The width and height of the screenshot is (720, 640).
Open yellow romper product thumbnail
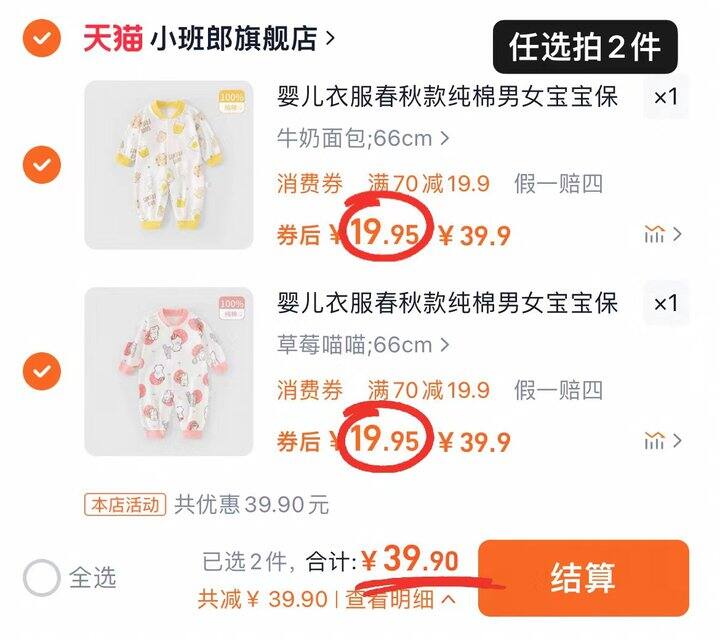tap(169, 165)
